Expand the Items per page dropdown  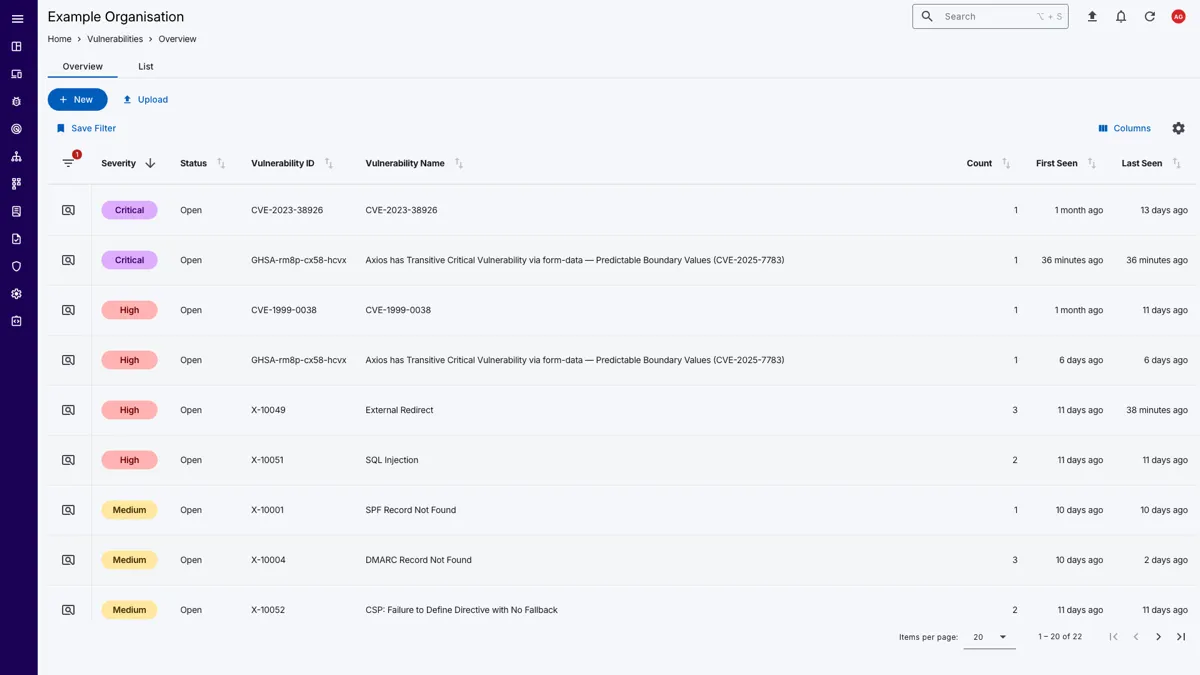point(990,637)
